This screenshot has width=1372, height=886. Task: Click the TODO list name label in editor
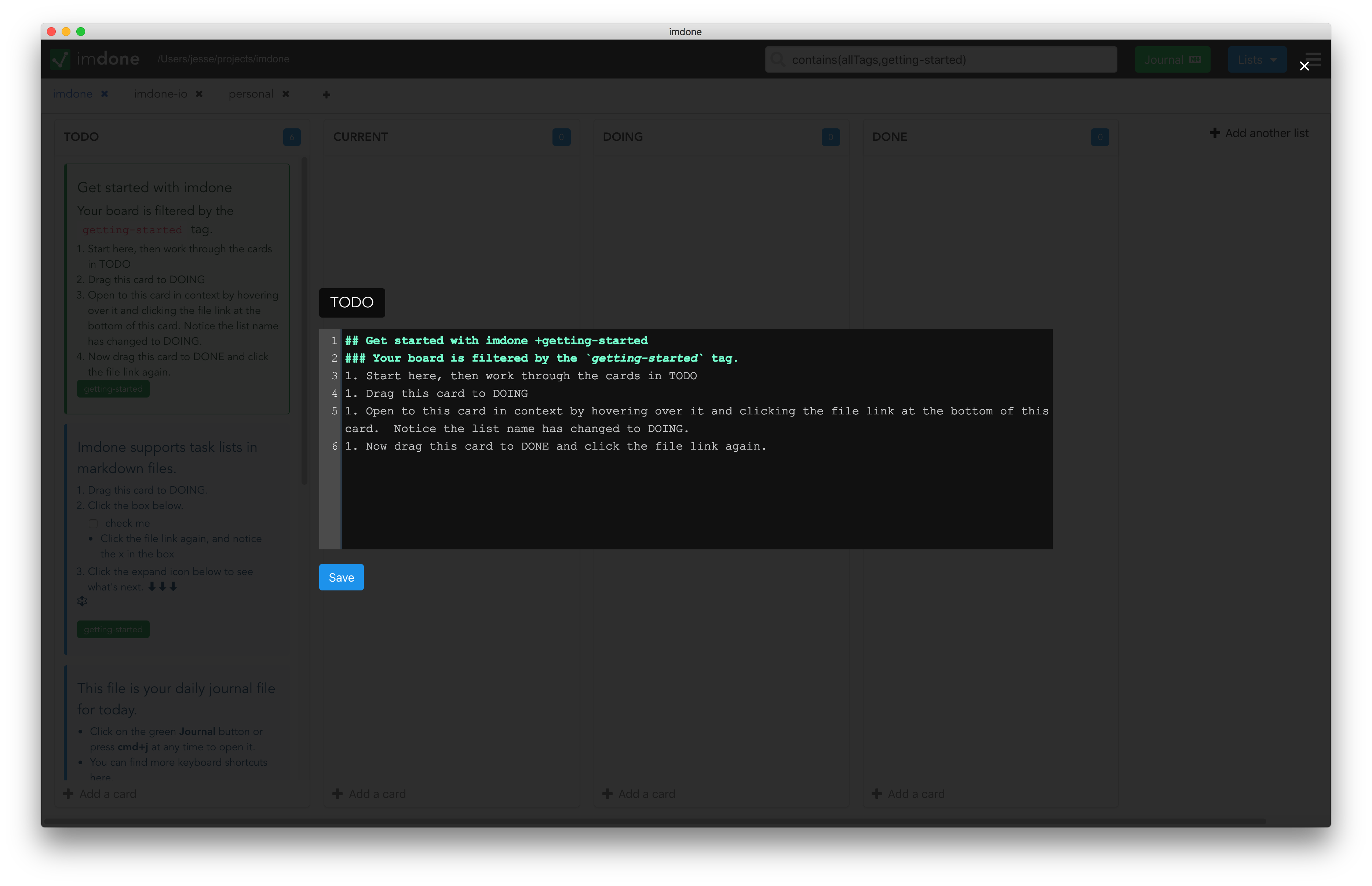(352, 303)
